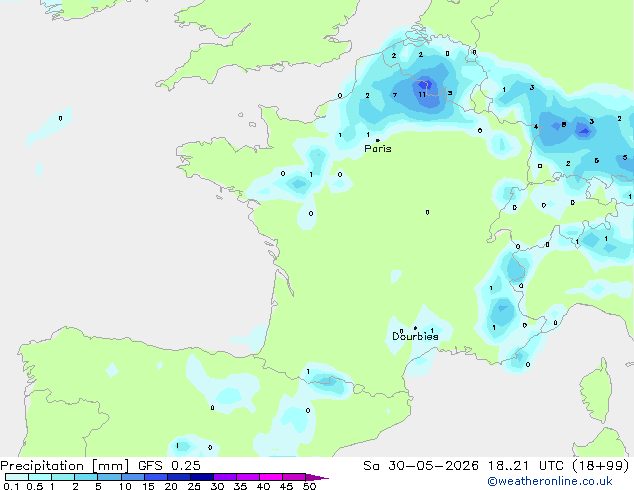This screenshot has height=490, width=634.
Task: Click the 25–30 mm dark navy legend box
Action: tap(202, 477)
